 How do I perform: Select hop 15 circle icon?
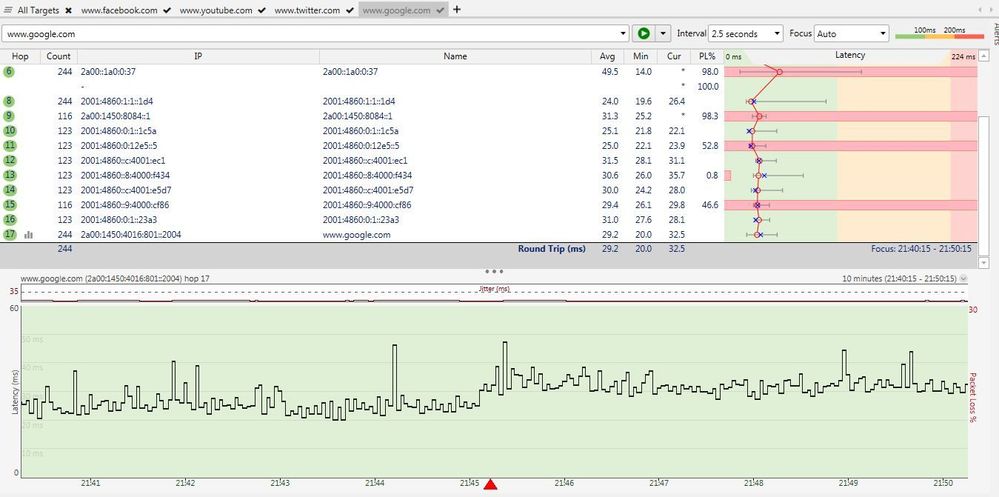coord(10,205)
